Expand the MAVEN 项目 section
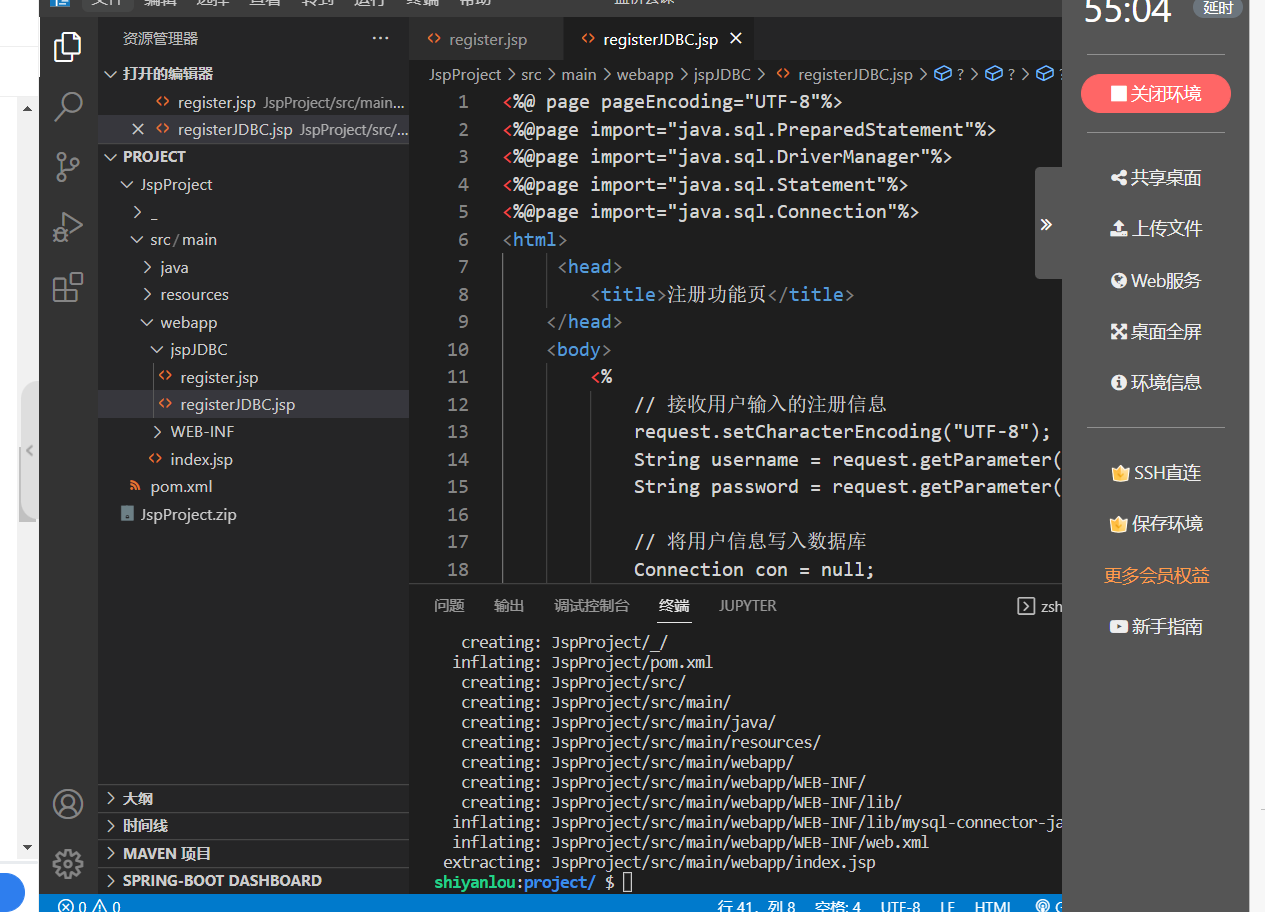The image size is (1265, 912). [166, 854]
